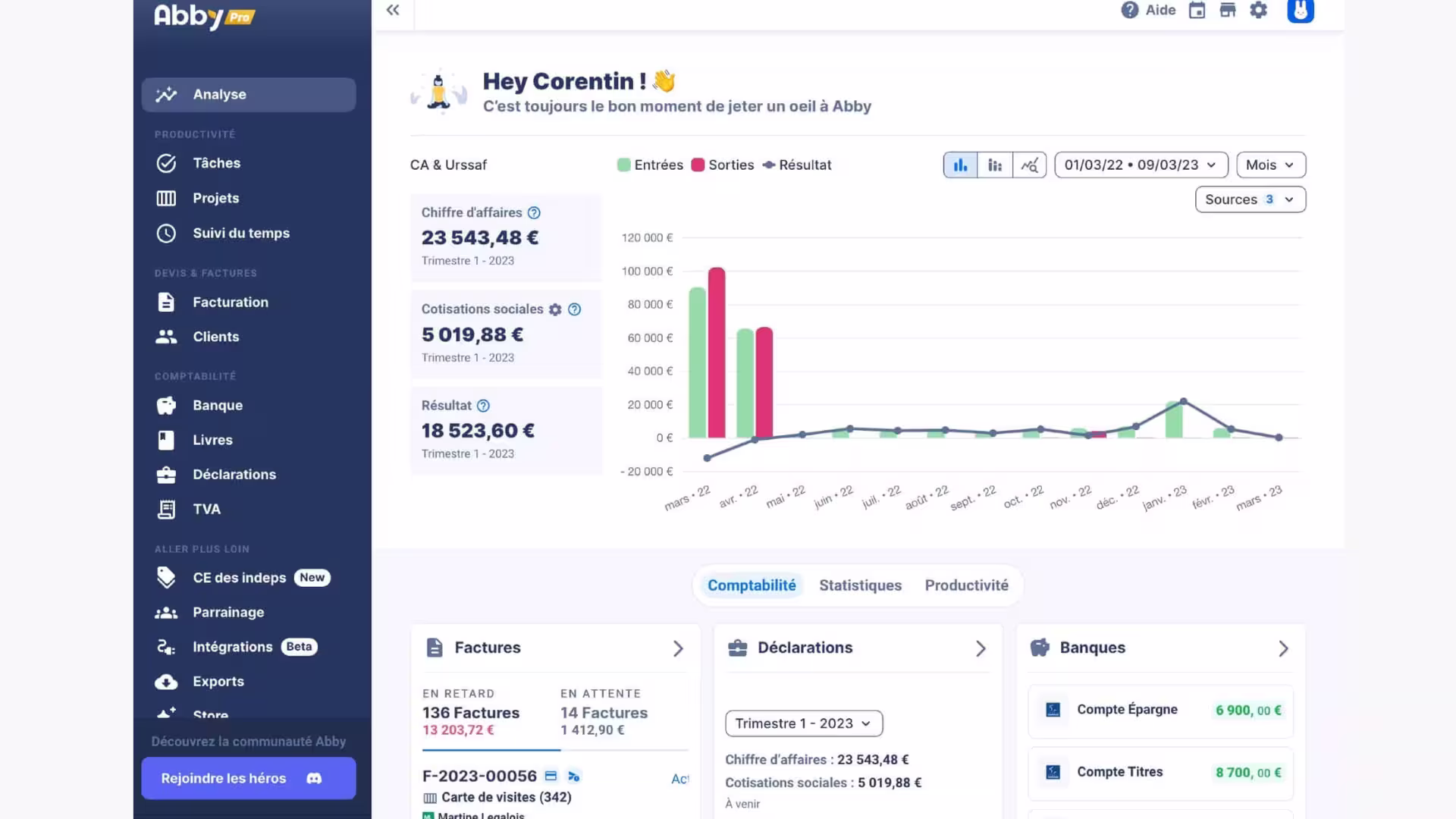Toggle the Sorties legend color swatch
1456x819 pixels.
[x=698, y=165]
